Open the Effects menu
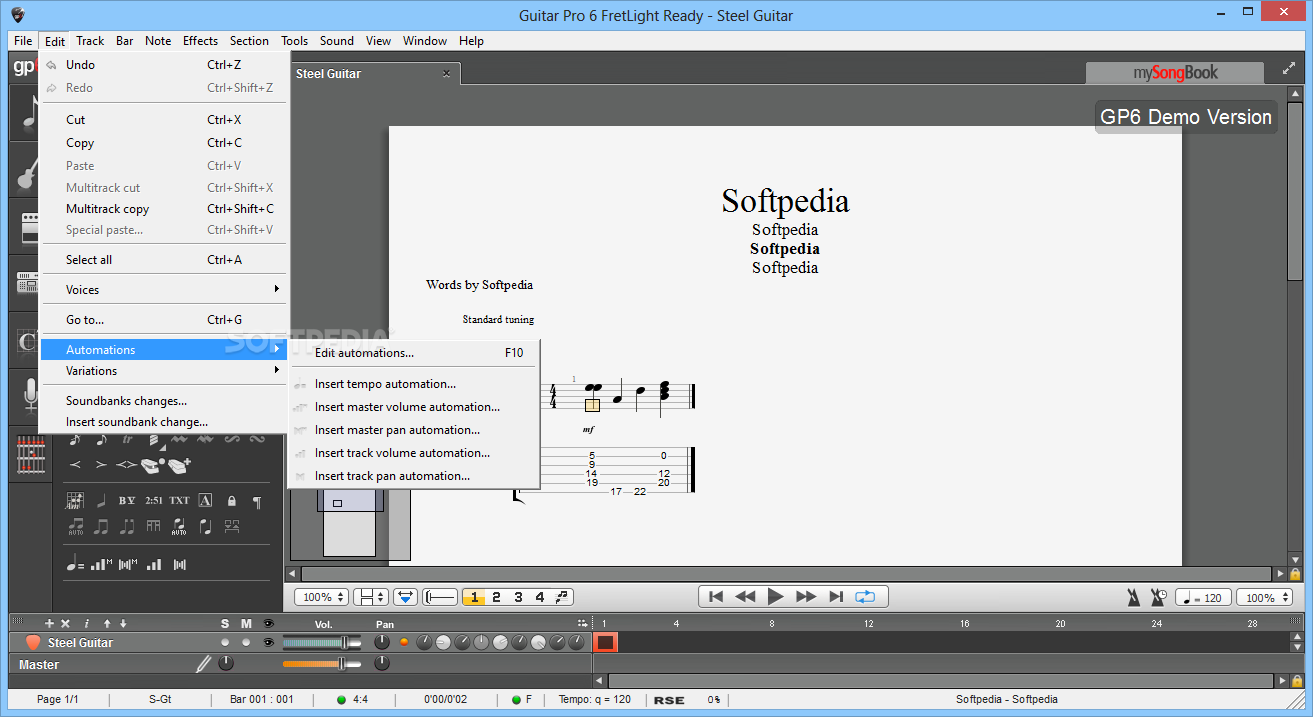The image size is (1313, 717). [x=200, y=41]
